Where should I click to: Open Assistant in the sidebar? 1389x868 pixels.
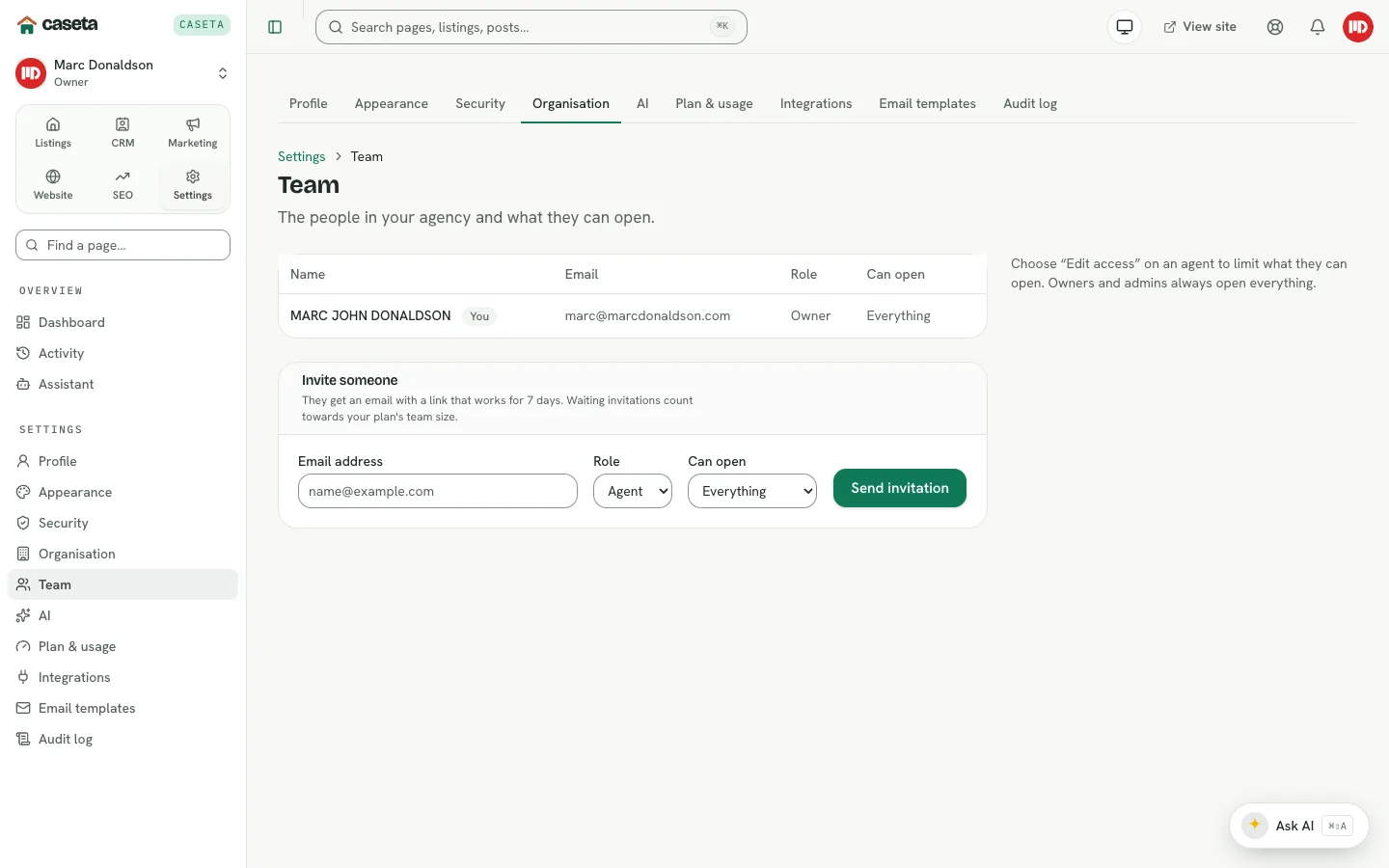(x=123, y=384)
